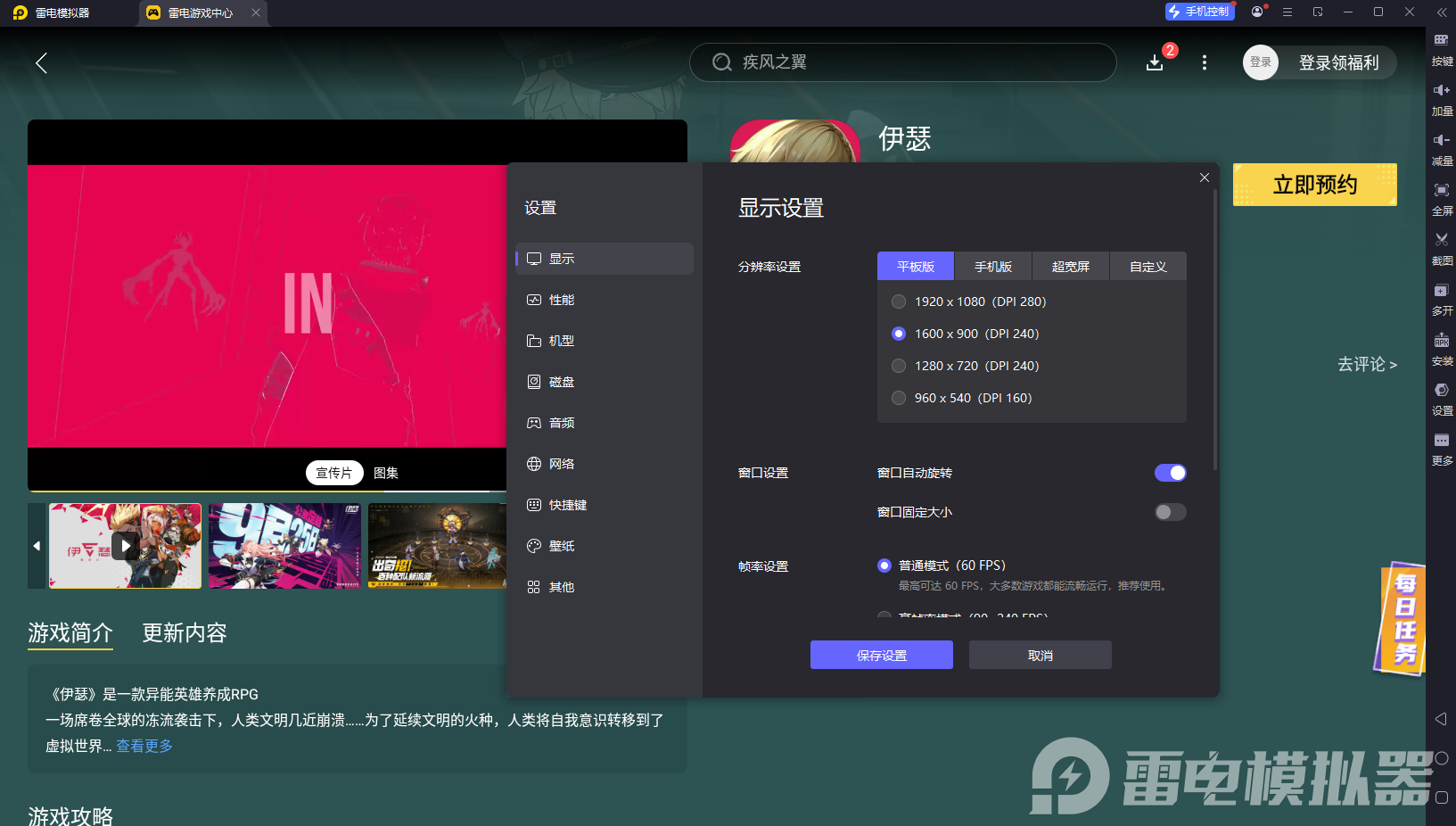Open the 多开 multi-instance manager
The image size is (1456, 826).
coord(1442,299)
